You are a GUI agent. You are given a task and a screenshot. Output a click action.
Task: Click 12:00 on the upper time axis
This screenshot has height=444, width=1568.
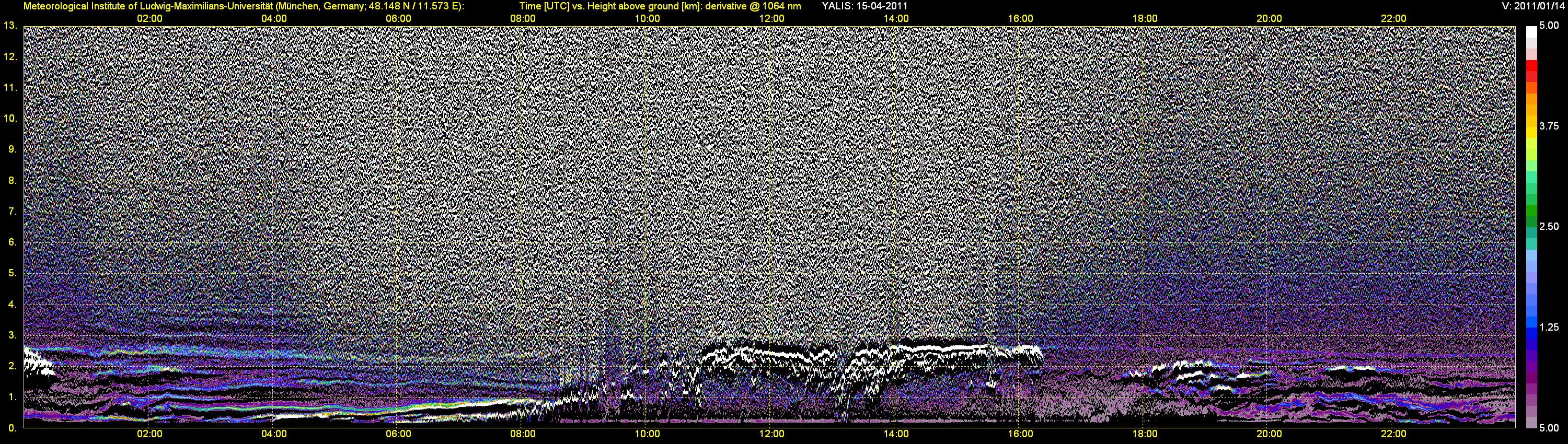click(x=771, y=18)
